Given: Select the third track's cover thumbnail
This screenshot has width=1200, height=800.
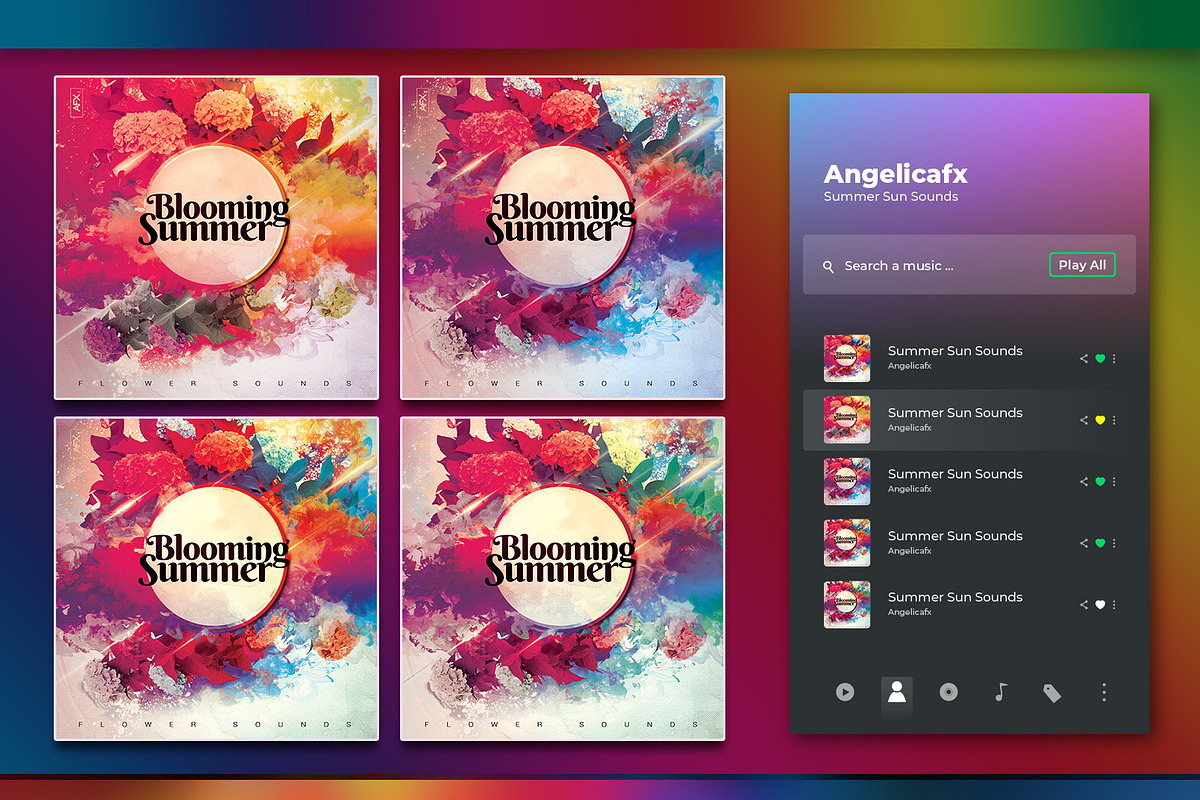Looking at the screenshot, I should (847, 481).
